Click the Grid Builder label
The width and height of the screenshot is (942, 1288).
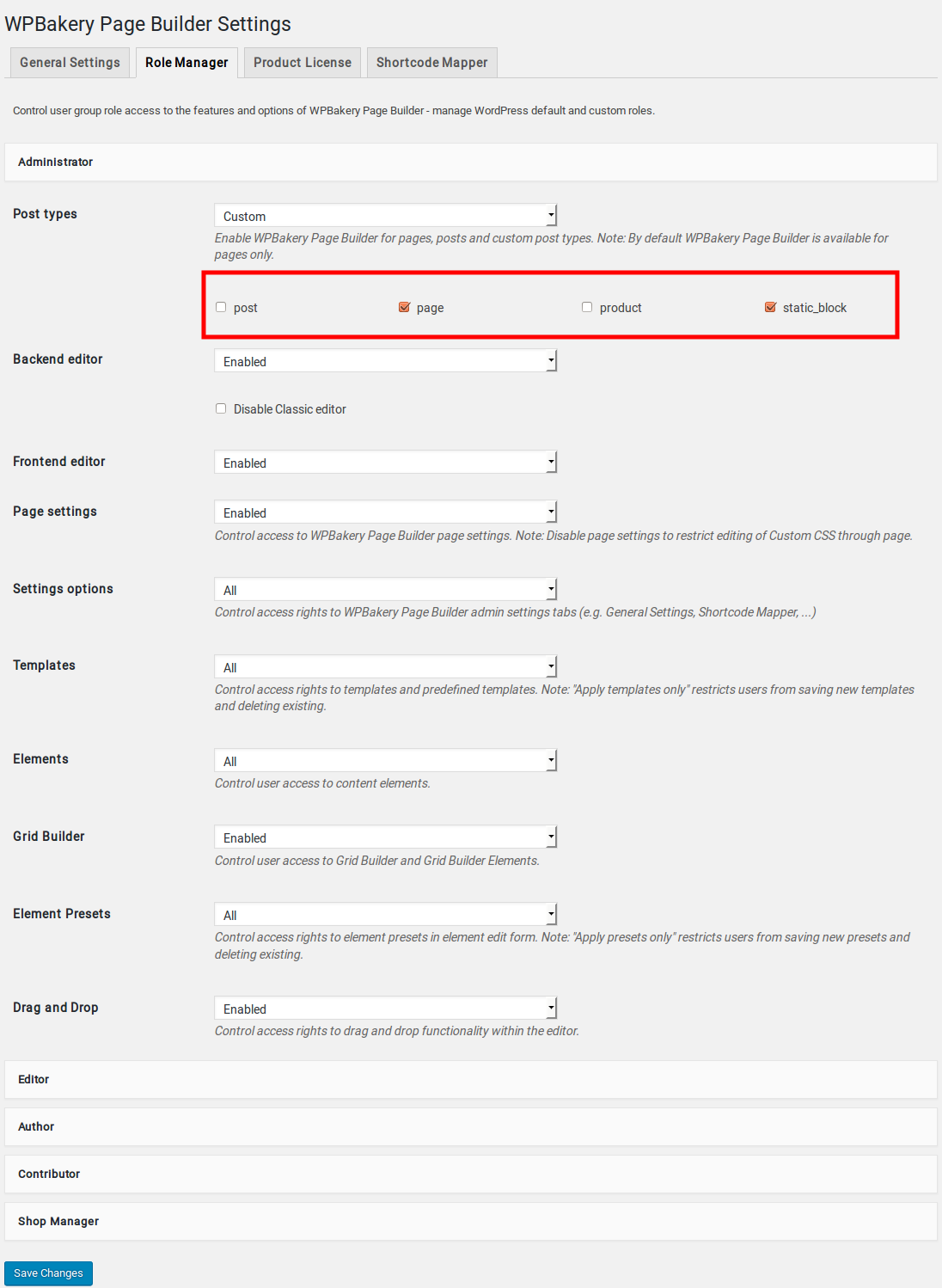(49, 837)
